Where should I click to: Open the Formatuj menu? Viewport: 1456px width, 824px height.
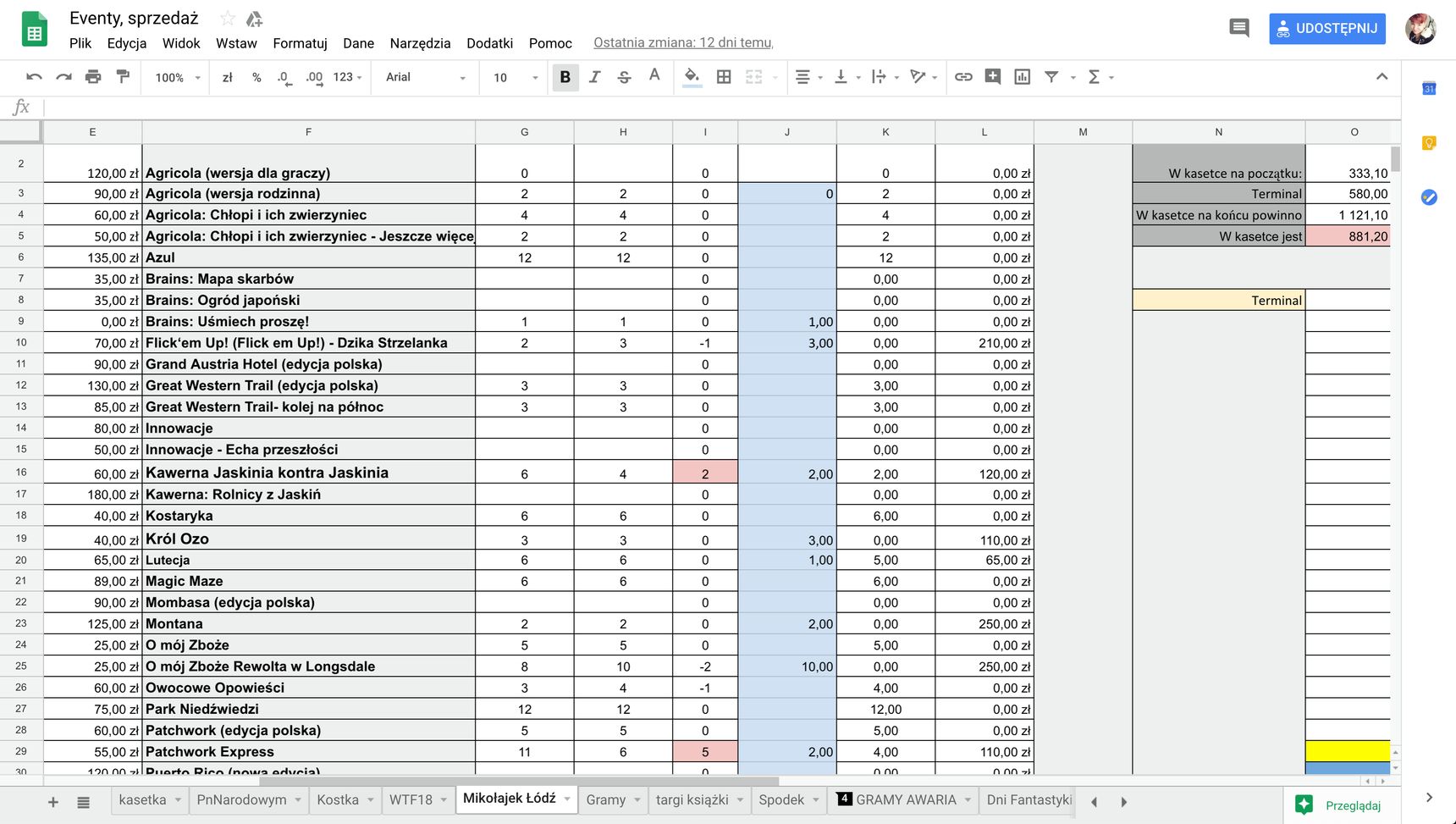(x=300, y=43)
